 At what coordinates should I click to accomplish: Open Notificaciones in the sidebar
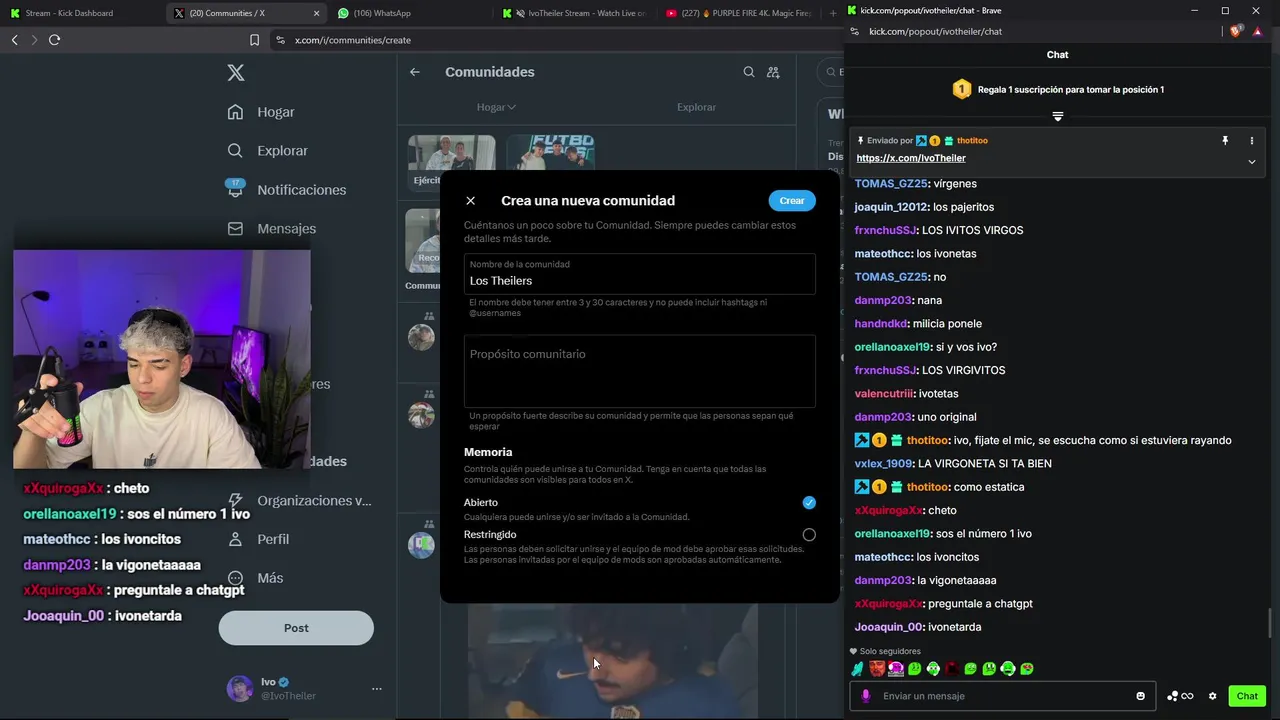point(286,190)
